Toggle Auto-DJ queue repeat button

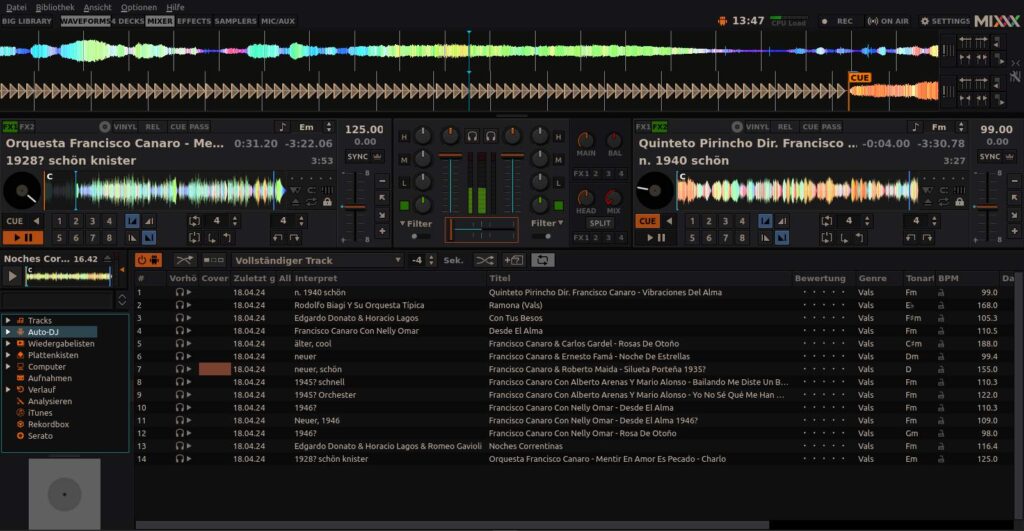click(542, 260)
